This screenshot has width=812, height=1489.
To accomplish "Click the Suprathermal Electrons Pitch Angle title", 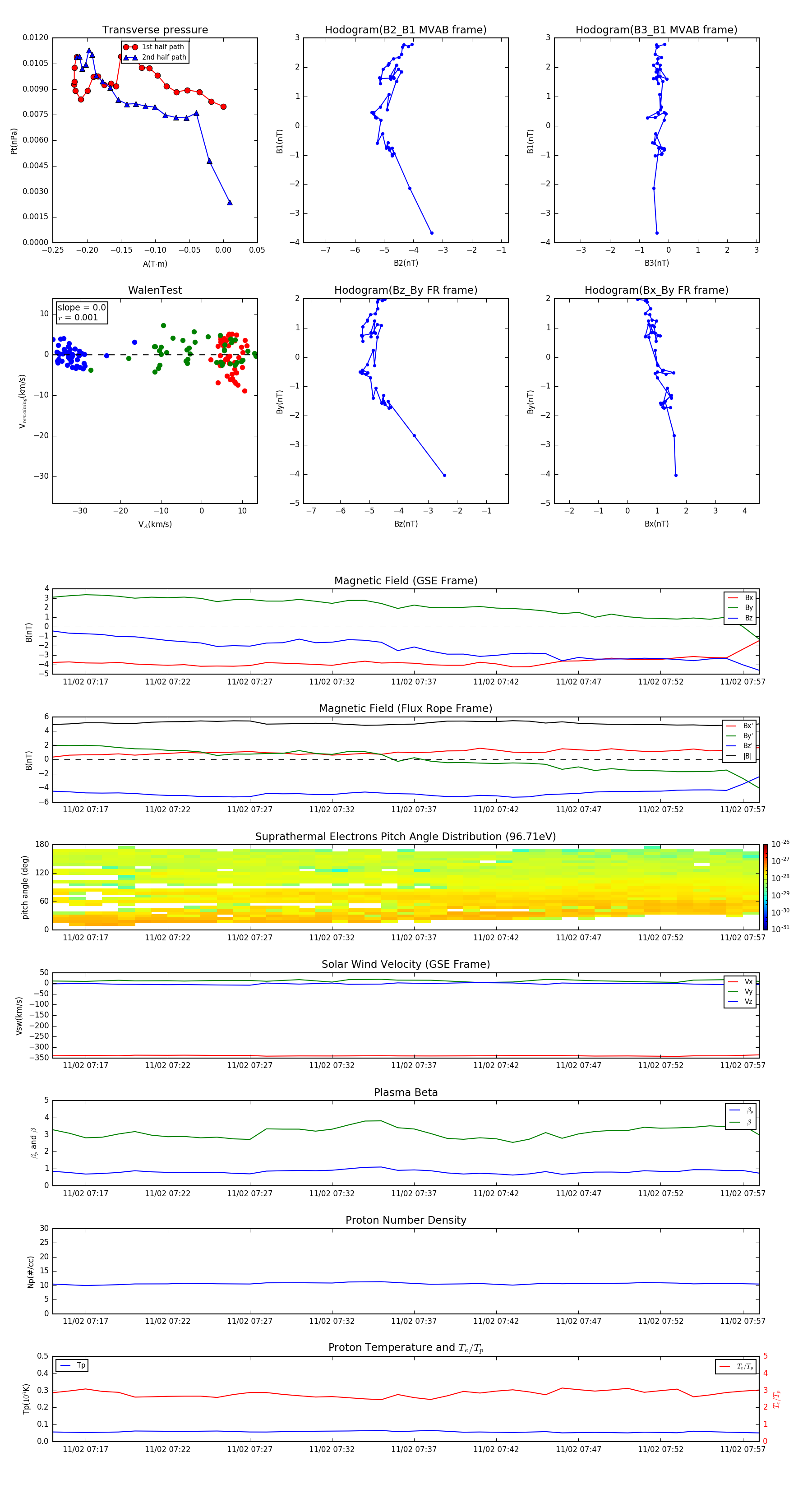I will click(406, 837).
